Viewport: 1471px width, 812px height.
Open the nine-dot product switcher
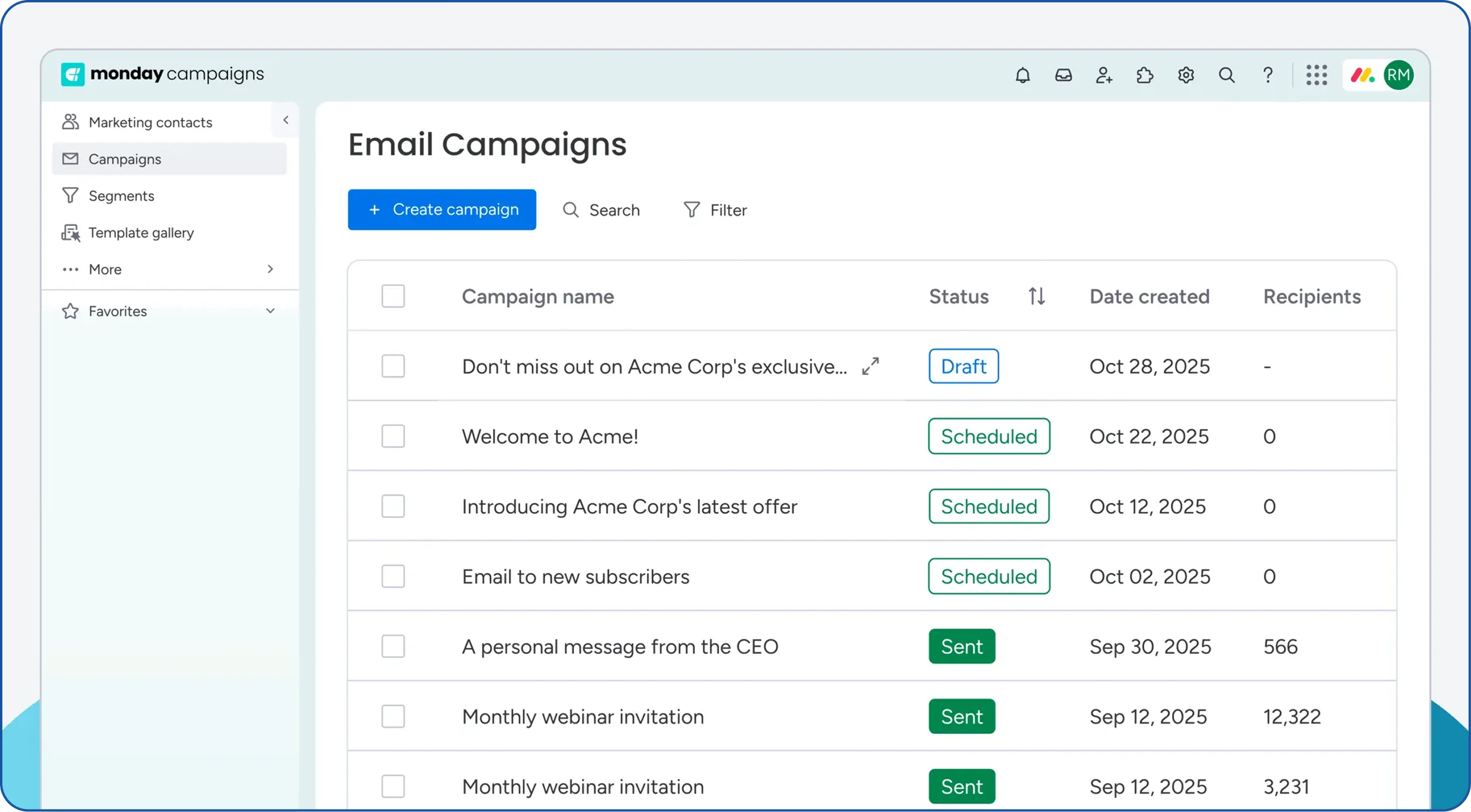(x=1317, y=75)
